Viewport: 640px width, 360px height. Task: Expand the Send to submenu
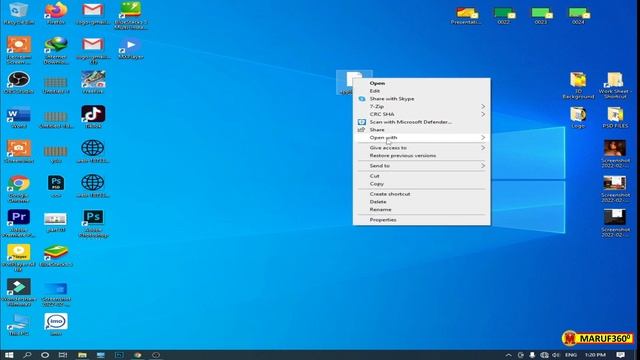pyautogui.click(x=422, y=166)
